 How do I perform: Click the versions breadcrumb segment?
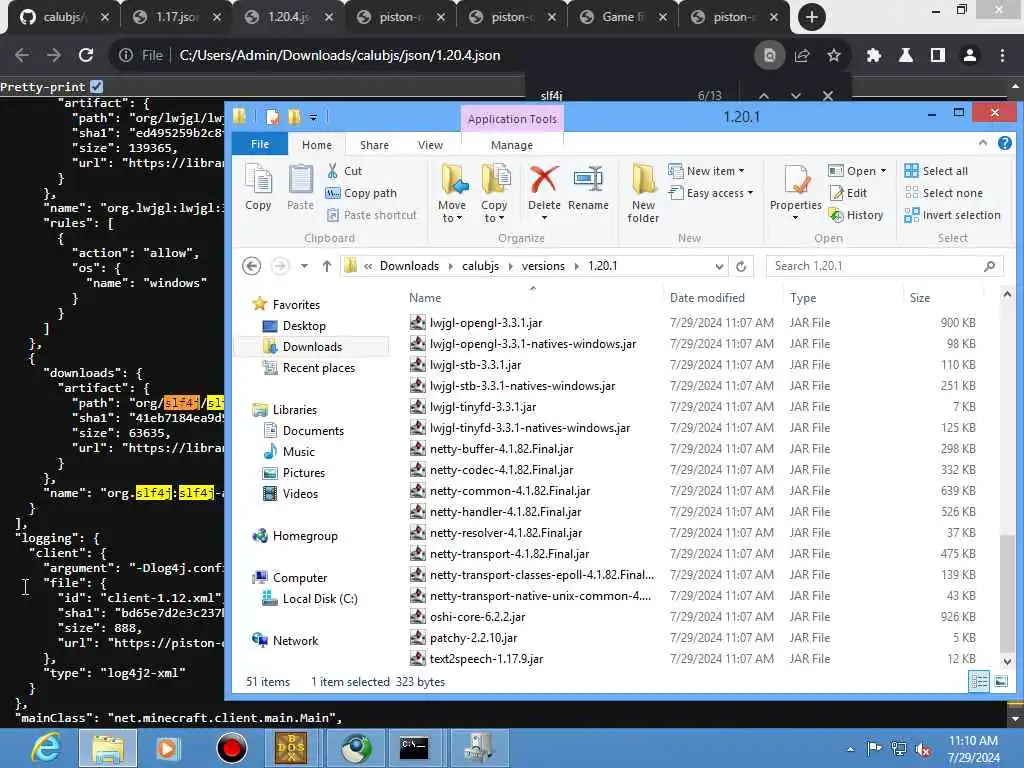click(543, 266)
